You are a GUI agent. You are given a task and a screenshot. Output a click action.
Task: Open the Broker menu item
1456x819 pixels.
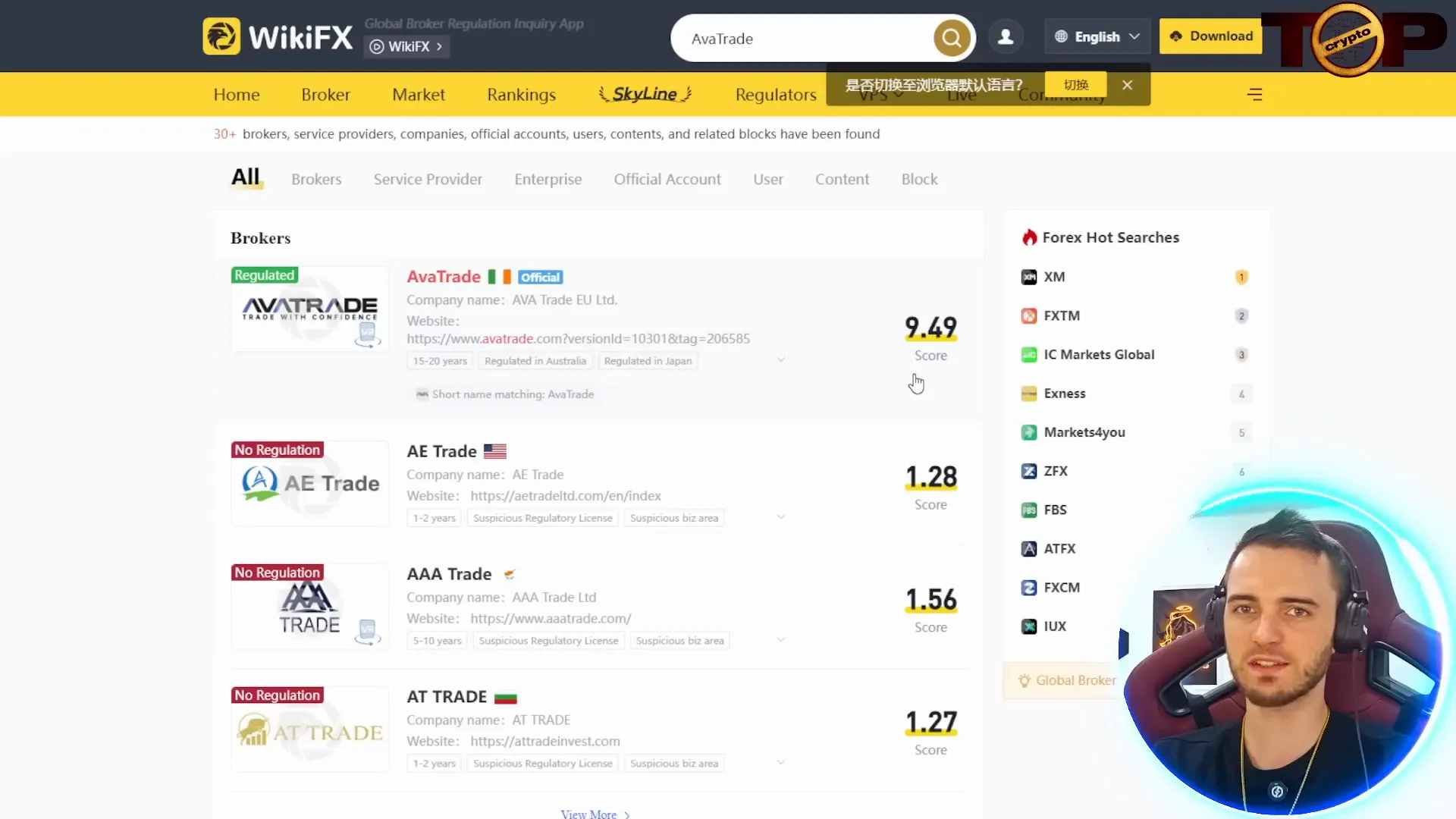tap(325, 95)
